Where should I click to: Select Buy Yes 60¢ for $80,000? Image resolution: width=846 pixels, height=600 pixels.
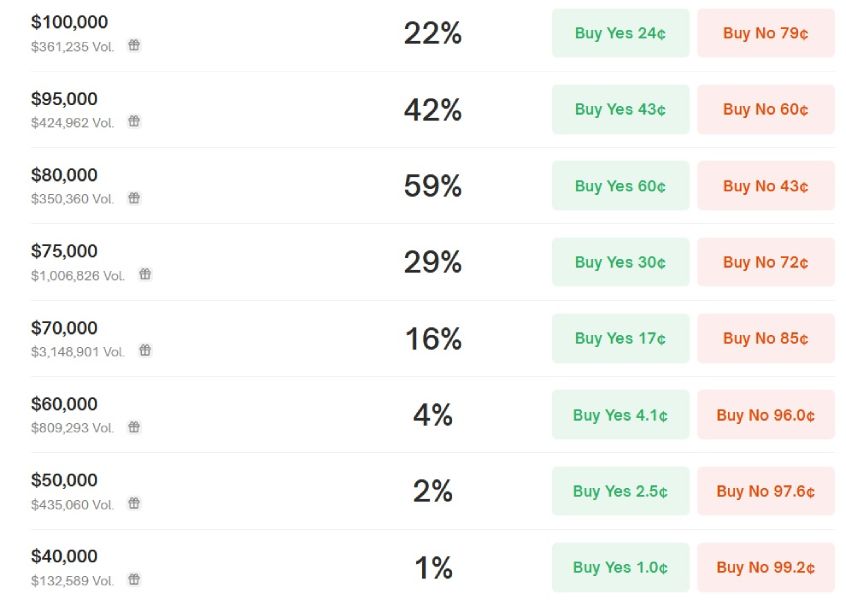pyautogui.click(x=620, y=186)
